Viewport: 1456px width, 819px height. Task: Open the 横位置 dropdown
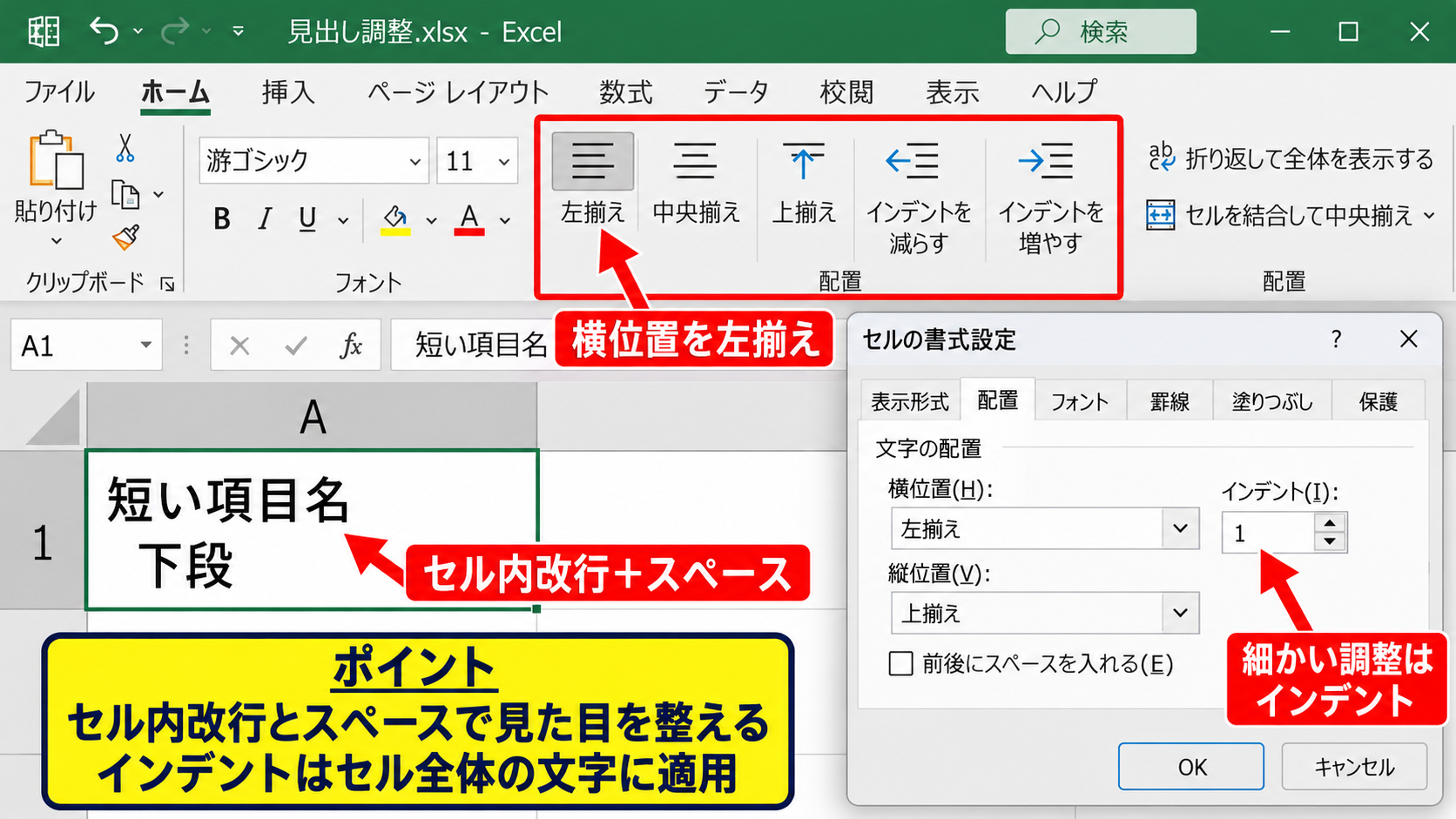pos(1044,528)
